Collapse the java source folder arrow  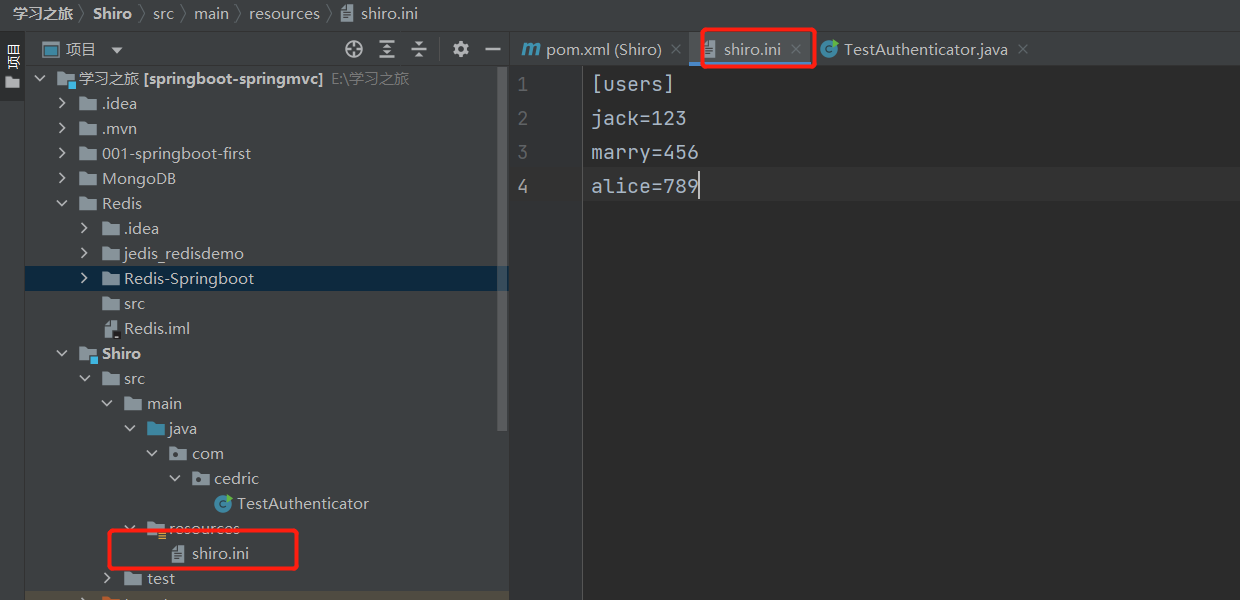(130, 429)
